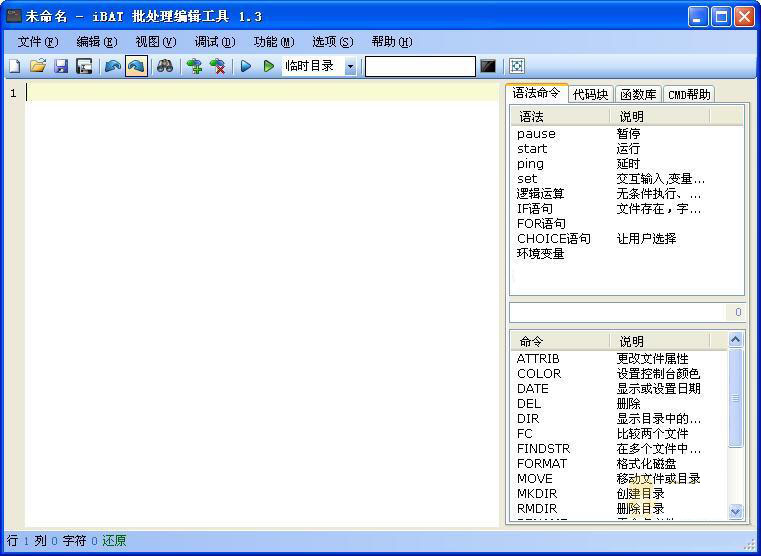Image resolution: width=761 pixels, height=556 pixels.
Task: Open a file with the folder icon
Action: pyautogui.click(x=37, y=66)
